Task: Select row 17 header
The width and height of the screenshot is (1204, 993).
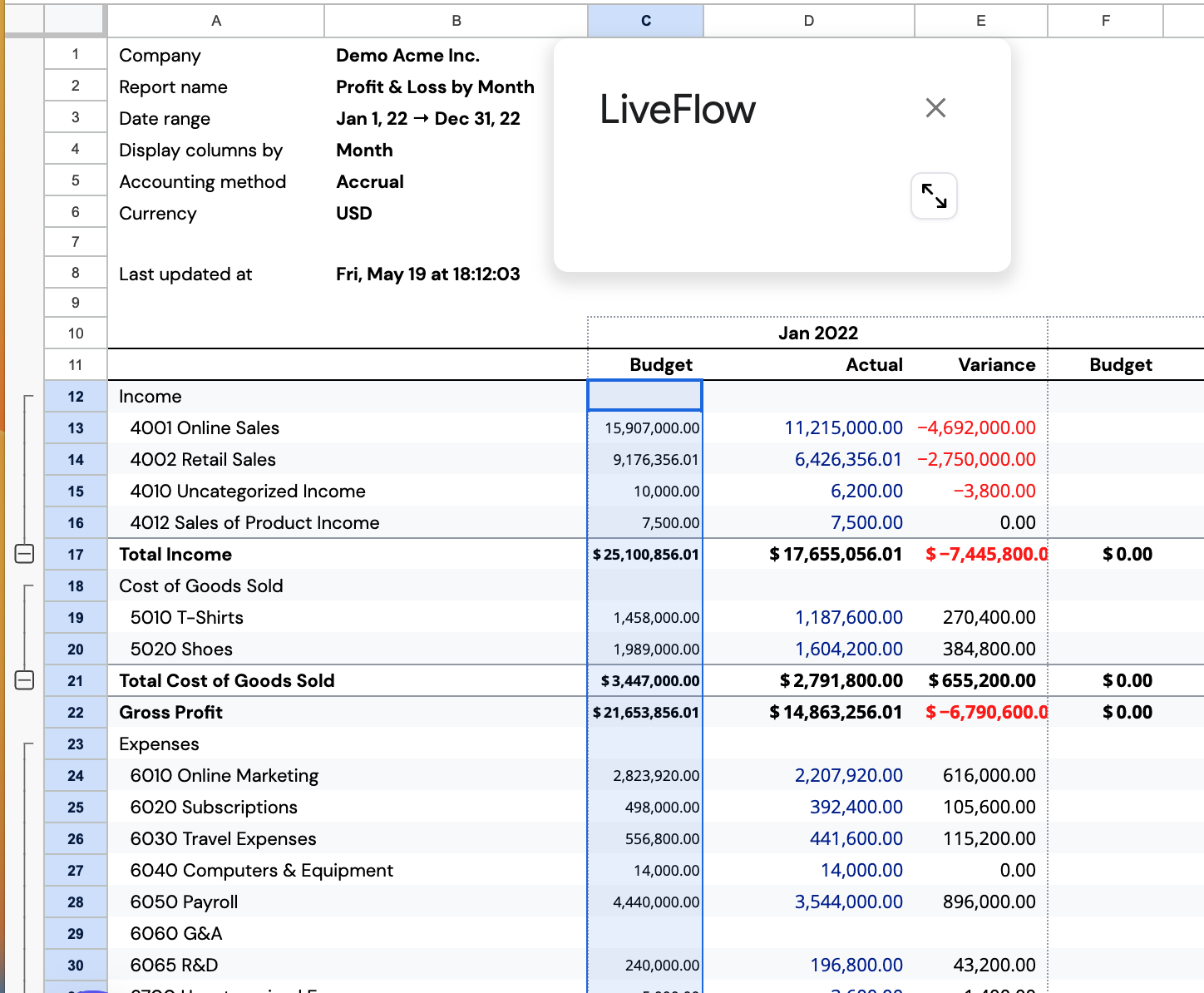Action: (x=76, y=555)
